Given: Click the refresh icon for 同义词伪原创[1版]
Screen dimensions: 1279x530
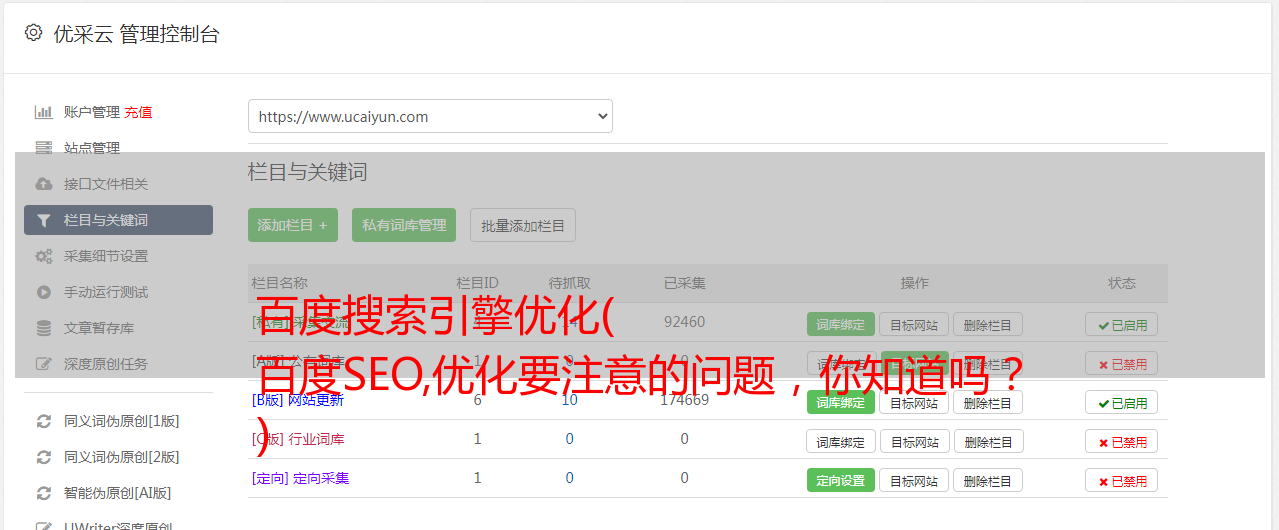Looking at the screenshot, I should pos(44,421).
